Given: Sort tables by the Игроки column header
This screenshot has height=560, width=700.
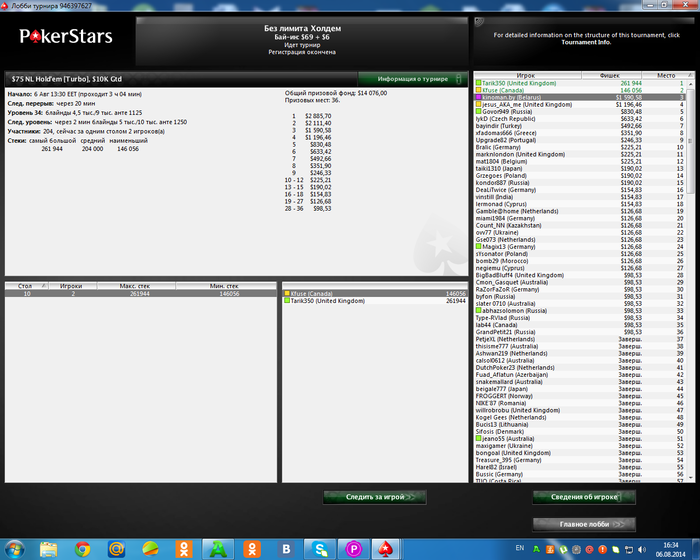Looking at the screenshot, I should [72, 286].
